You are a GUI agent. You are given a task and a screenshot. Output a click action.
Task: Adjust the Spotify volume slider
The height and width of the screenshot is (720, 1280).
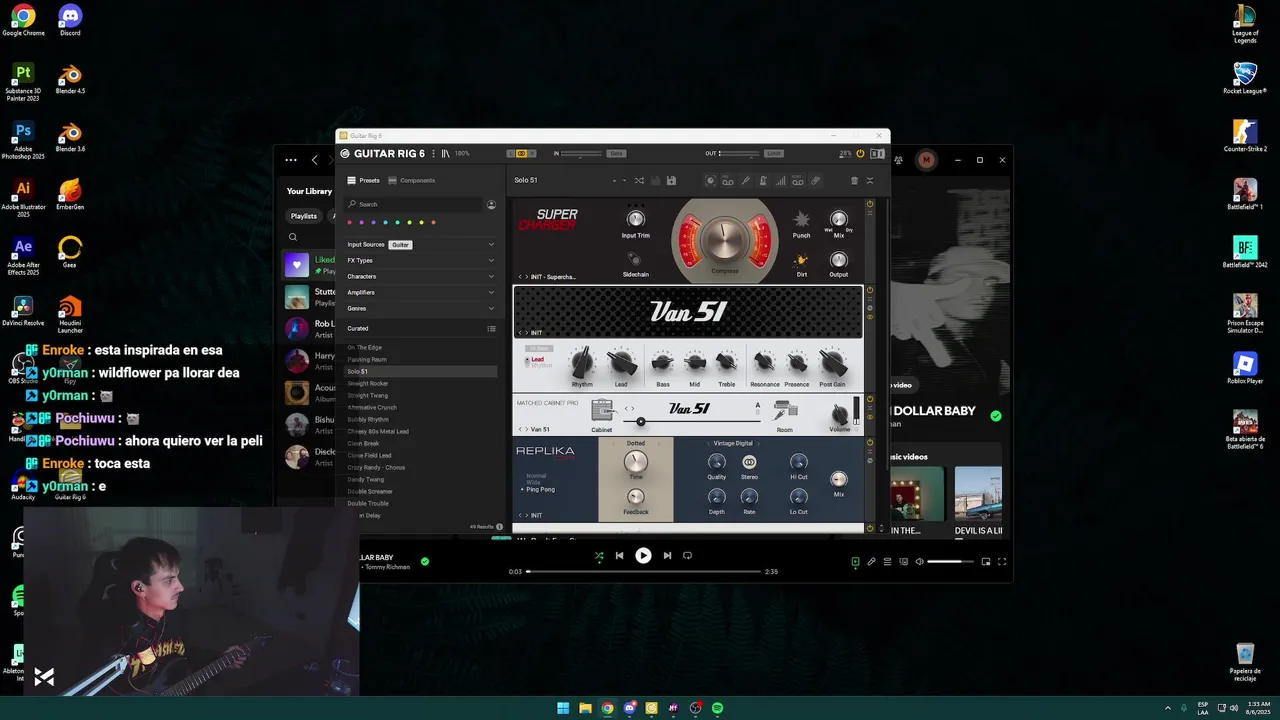pos(950,562)
